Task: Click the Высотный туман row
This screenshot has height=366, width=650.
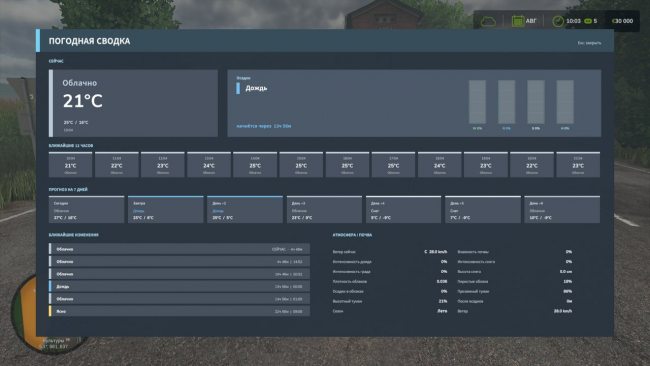Action: 390,301
